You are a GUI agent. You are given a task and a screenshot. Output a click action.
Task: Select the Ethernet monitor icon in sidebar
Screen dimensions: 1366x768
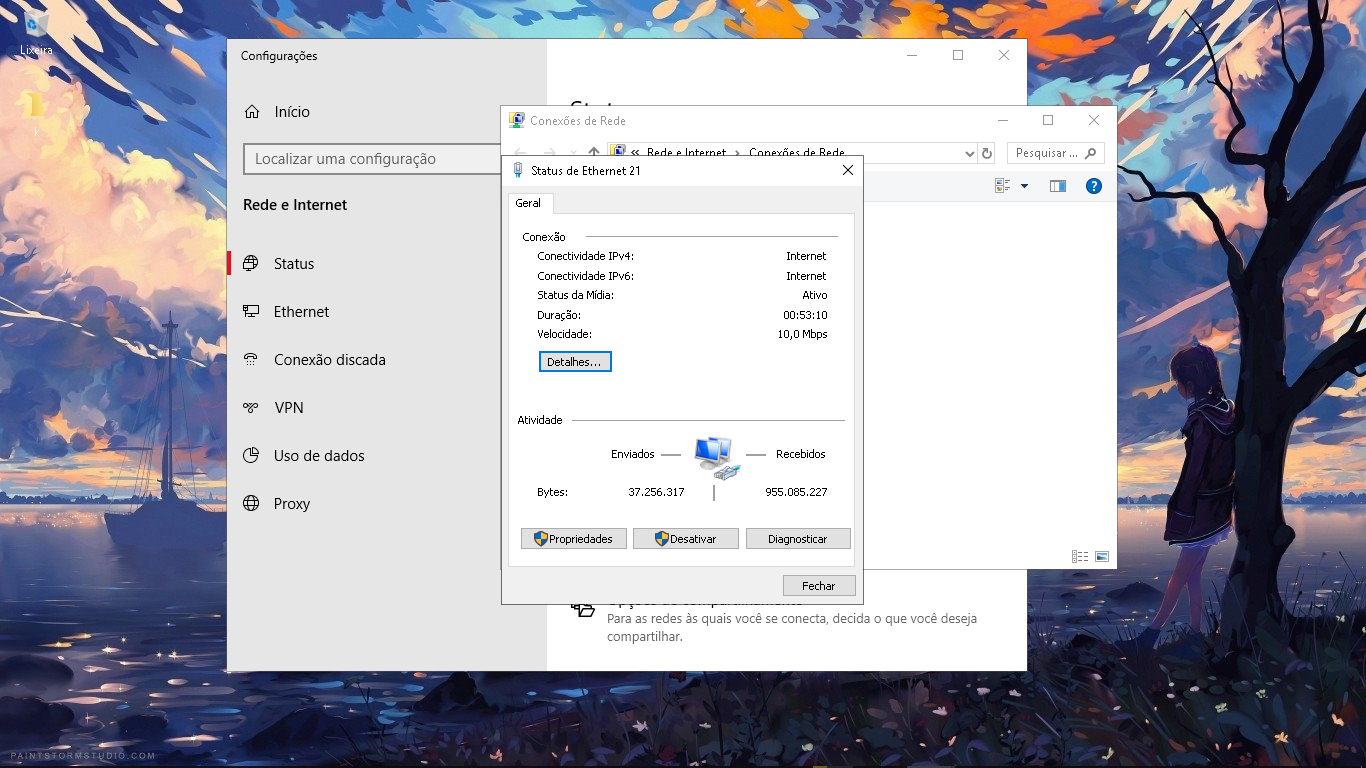click(x=251, y=312)
